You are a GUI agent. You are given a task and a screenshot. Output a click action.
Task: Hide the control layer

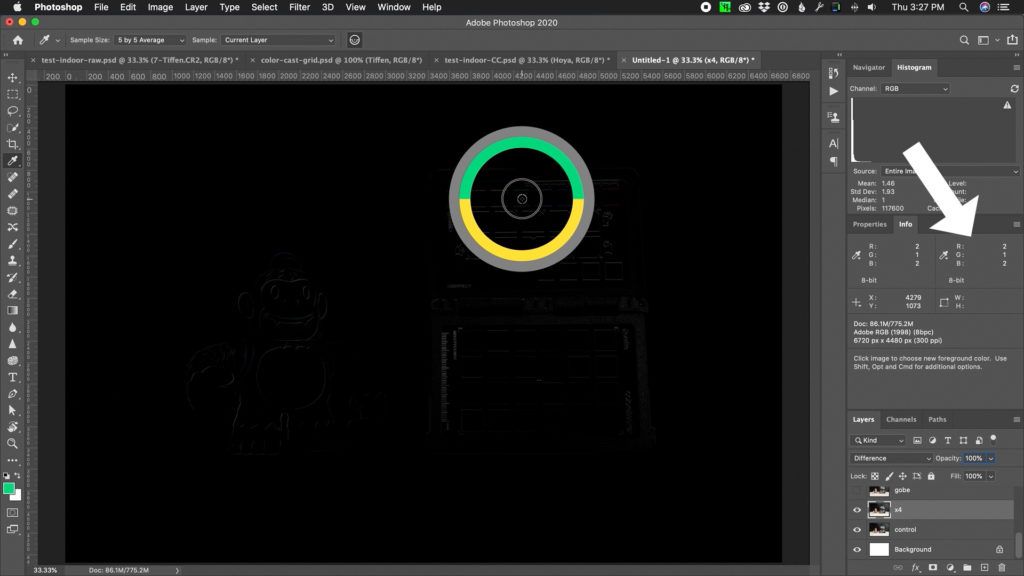tap(857, 529)
